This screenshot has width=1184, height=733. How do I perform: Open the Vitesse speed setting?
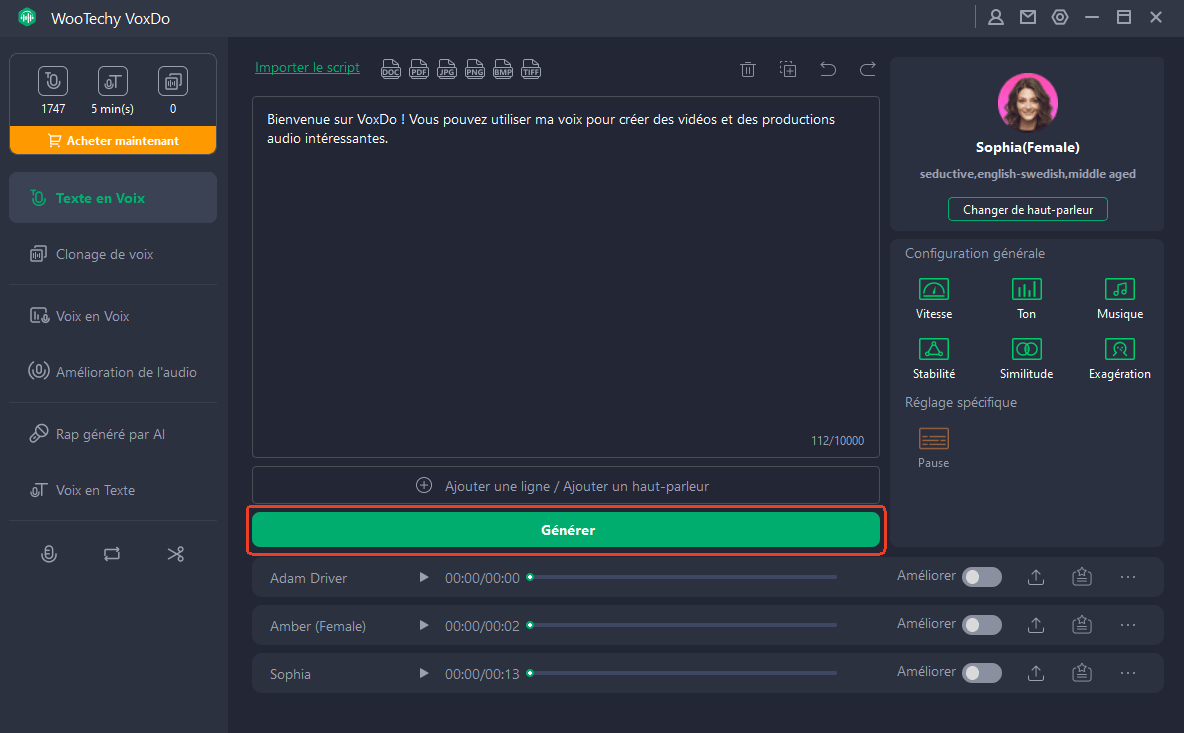[x=933, y=290]
